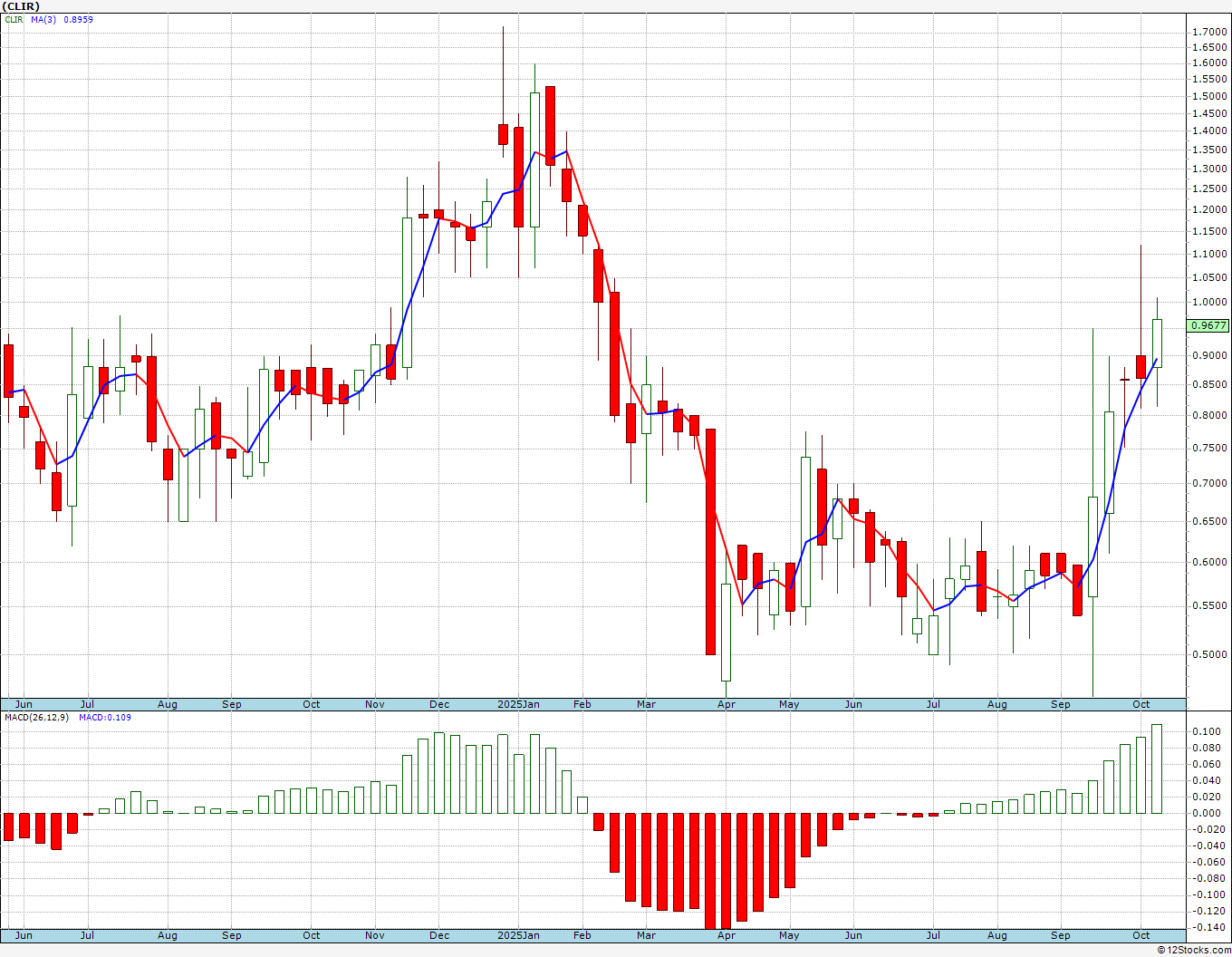This screenshot has height=957, width=1232.
Task: Select the 1.4500 price axis label
Action: (1210, 114)
